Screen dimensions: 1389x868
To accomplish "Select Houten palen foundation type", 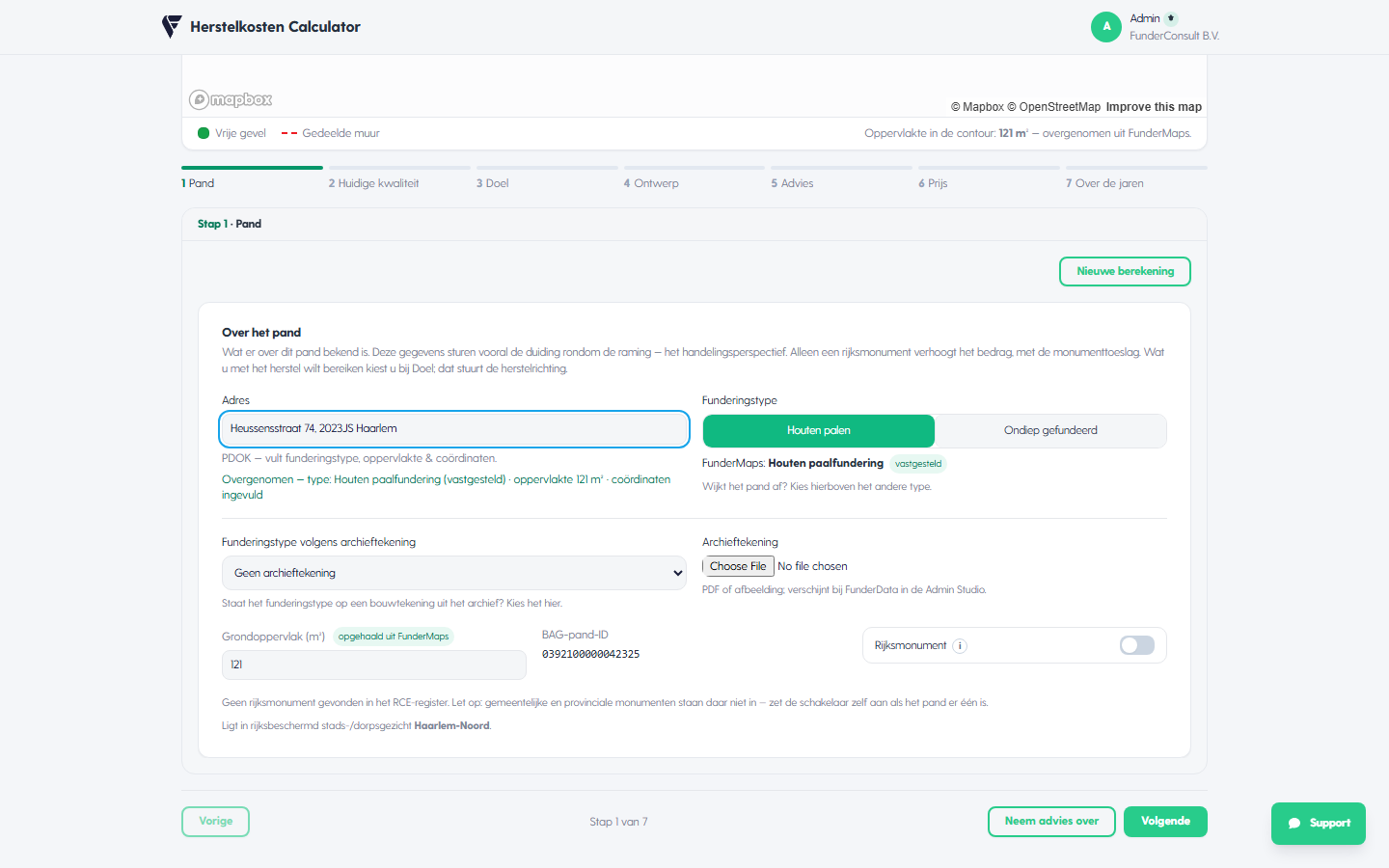I will tap(819, 431).
